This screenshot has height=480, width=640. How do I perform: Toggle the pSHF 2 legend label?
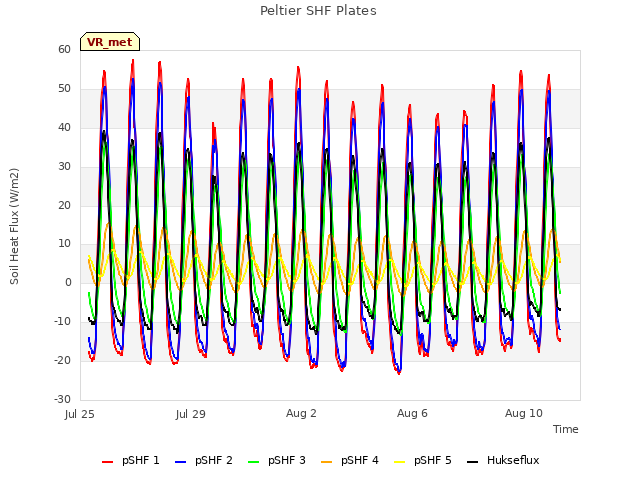point(214,460)
